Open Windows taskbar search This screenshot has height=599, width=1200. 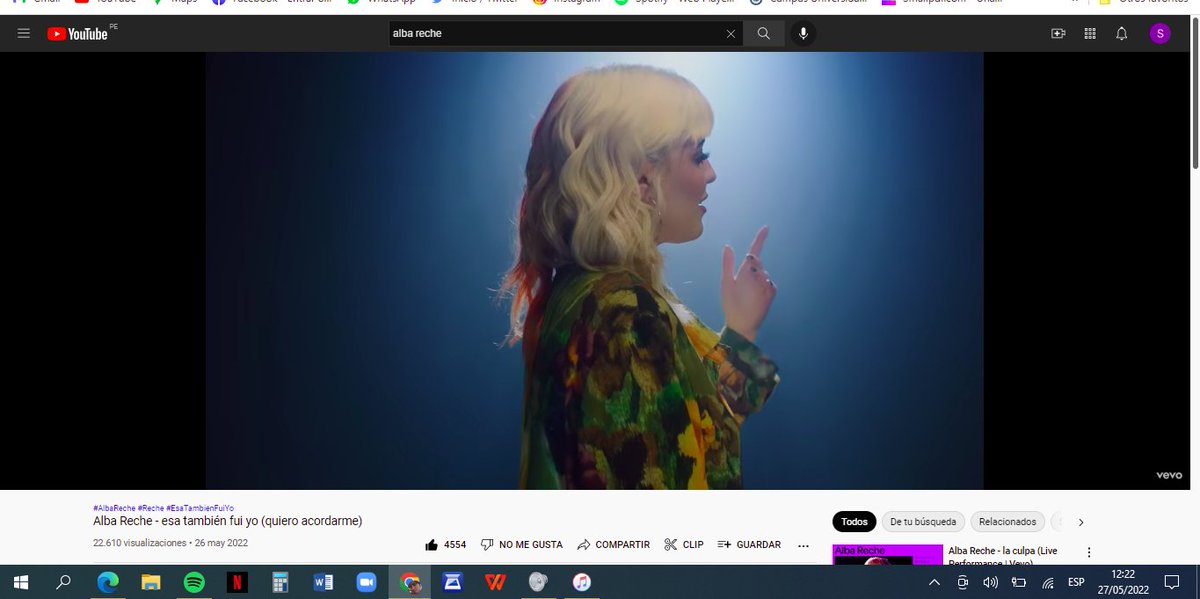click(63, 581)
